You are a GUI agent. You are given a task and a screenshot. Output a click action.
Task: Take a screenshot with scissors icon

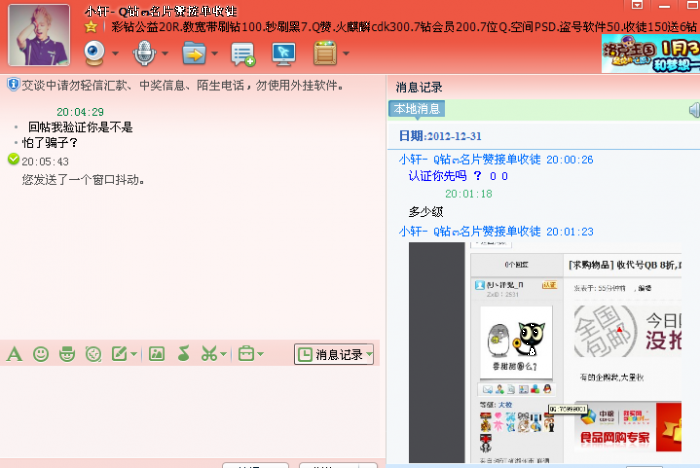pyautogui.click(x=209, y=354)
